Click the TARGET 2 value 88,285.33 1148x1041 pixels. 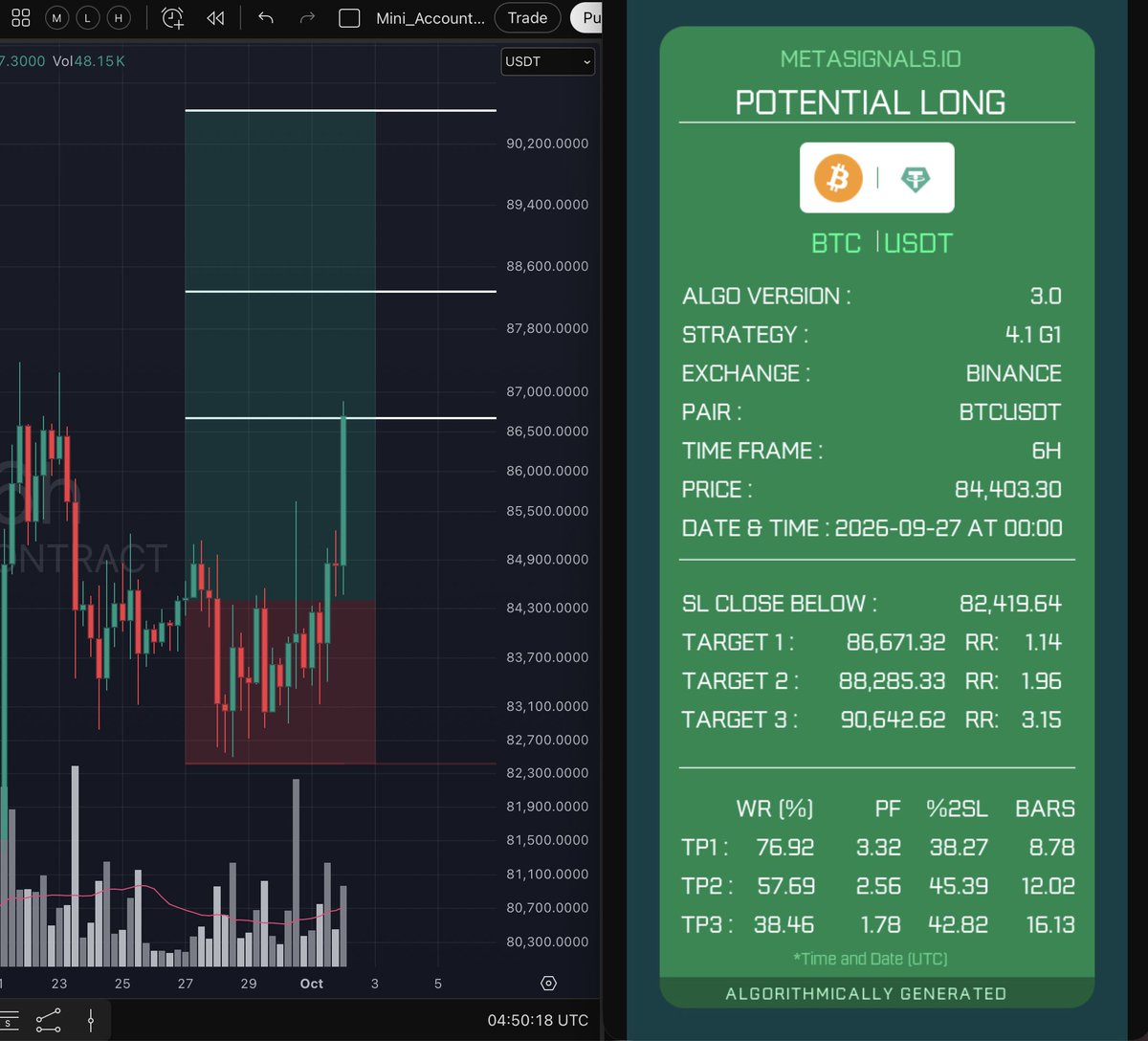pos(894,681)
